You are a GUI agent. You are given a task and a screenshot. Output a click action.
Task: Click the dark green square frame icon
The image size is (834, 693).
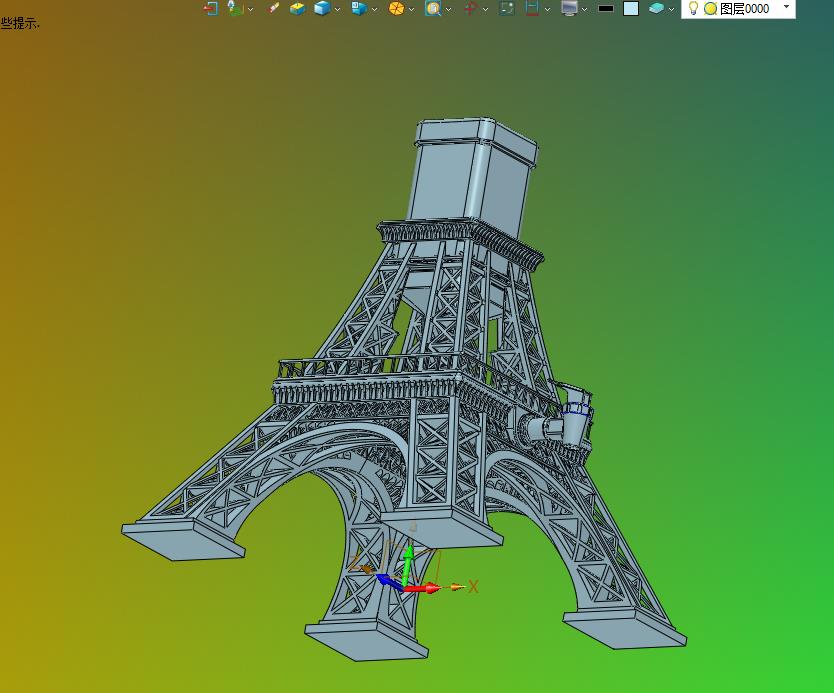[507, 8]
